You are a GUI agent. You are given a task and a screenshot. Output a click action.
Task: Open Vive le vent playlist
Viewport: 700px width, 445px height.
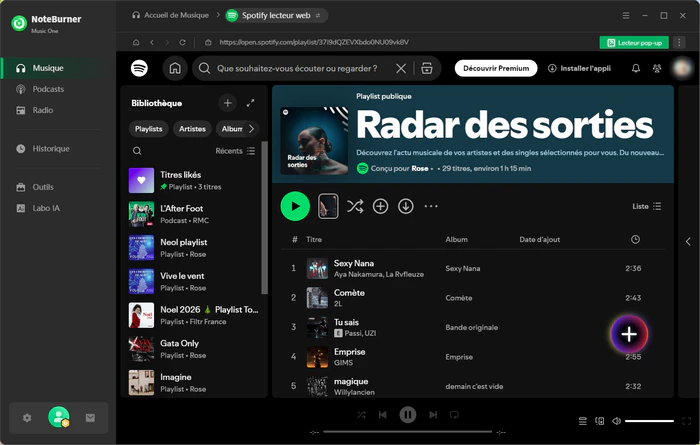194,282
